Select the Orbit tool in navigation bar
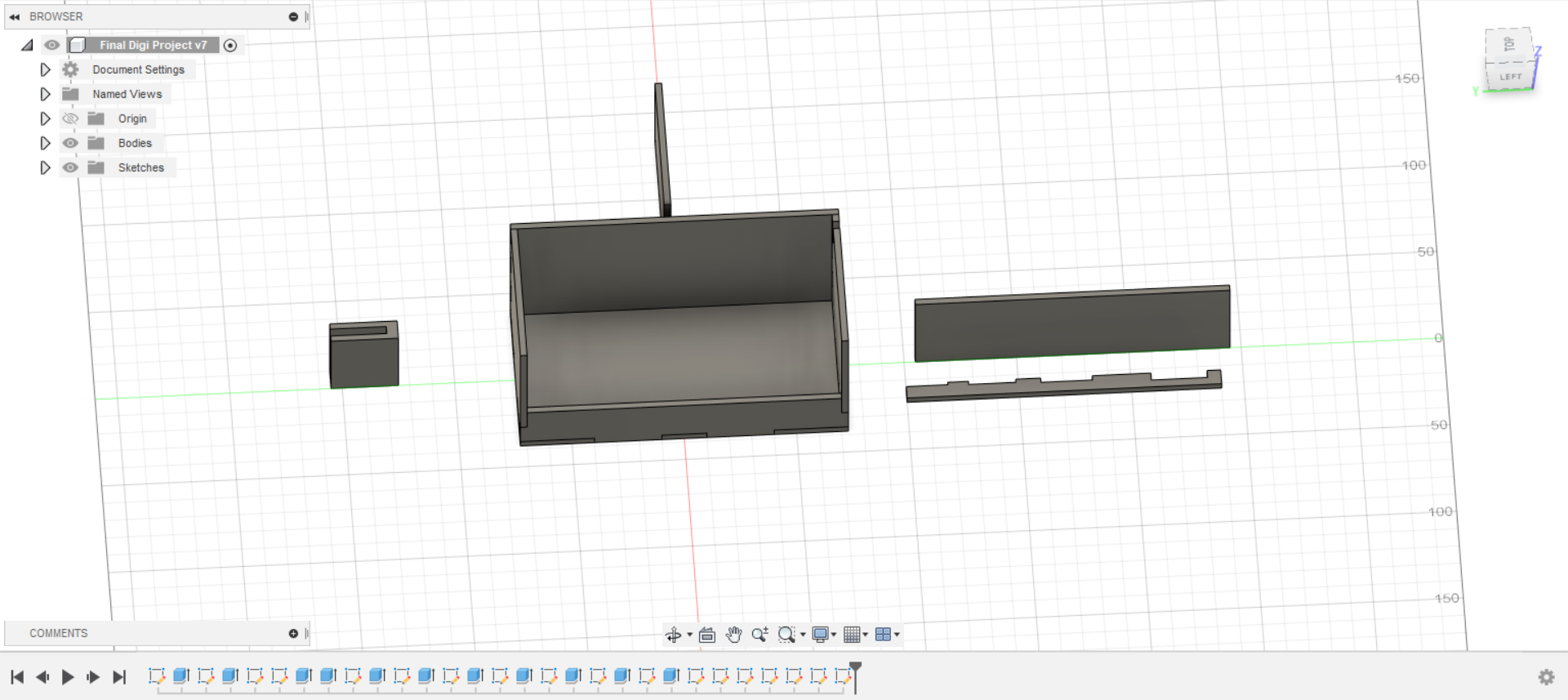 (673, 635)
